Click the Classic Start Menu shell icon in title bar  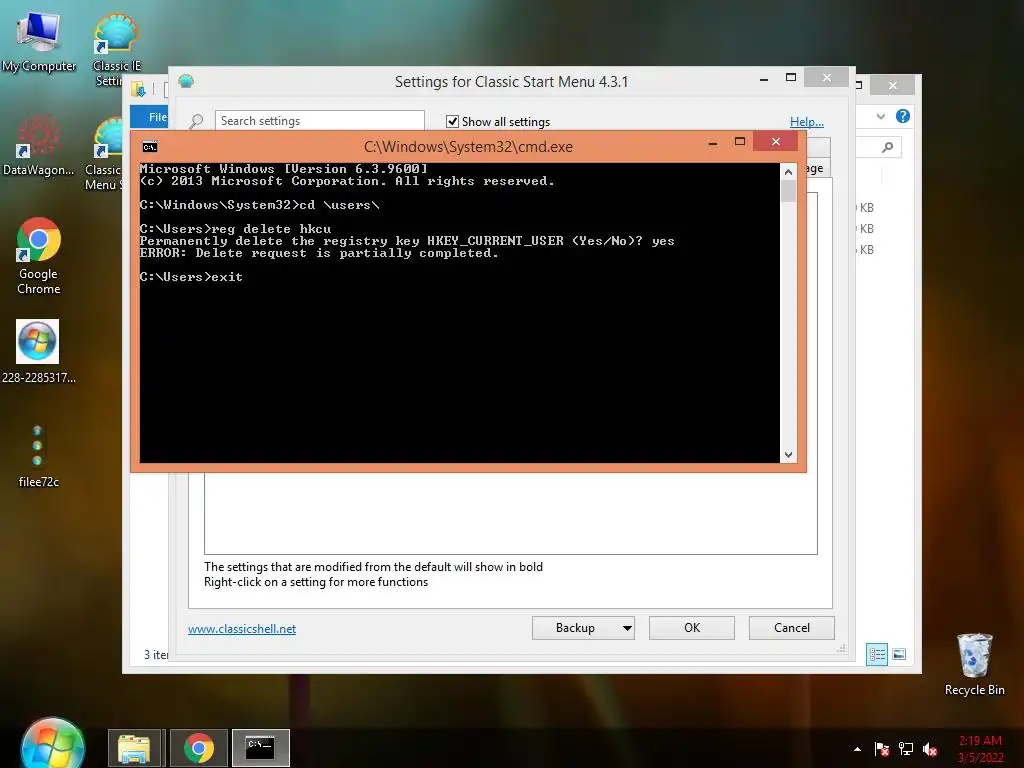pyautogui.click(x=186, y=81)
